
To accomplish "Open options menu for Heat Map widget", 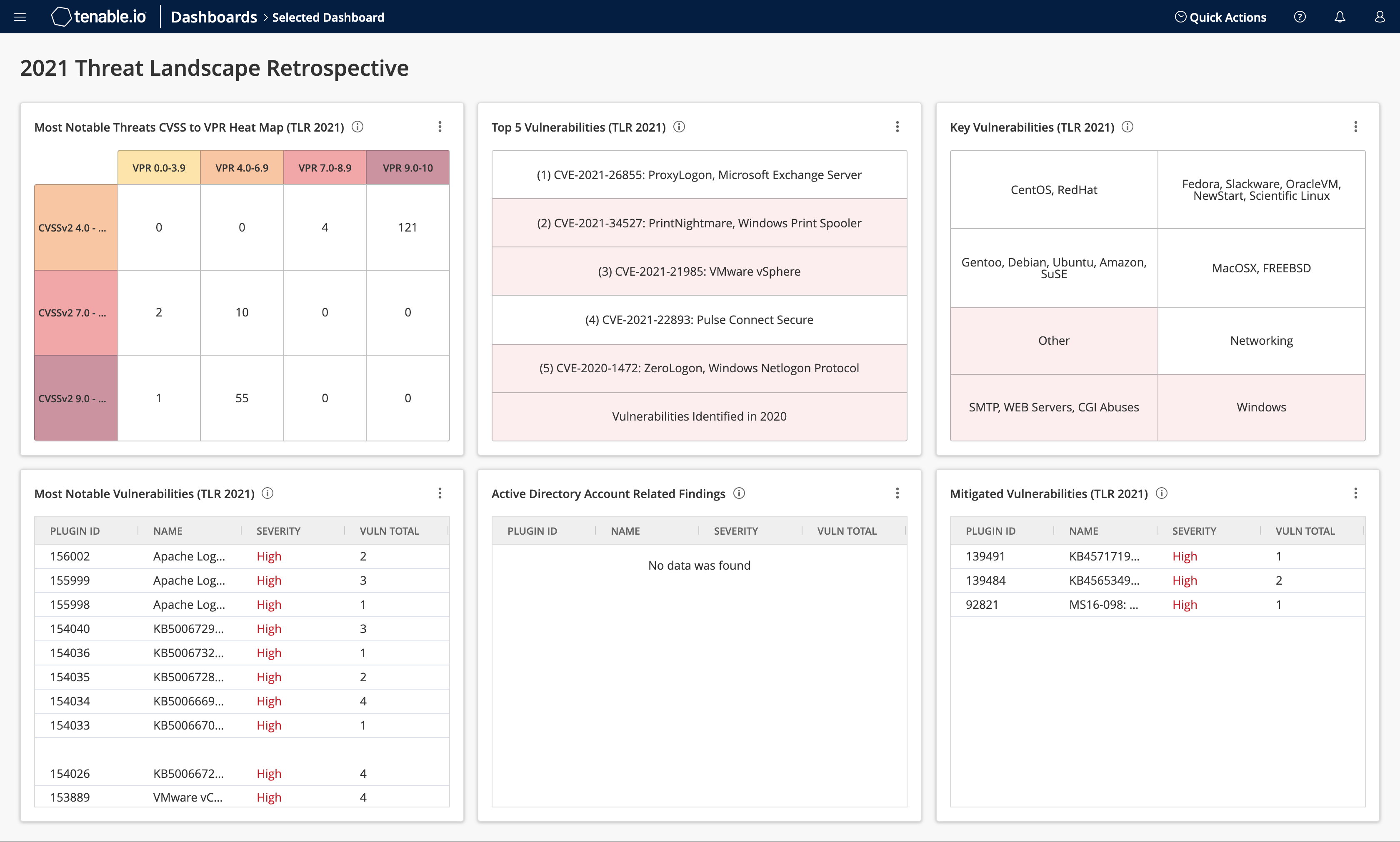I will pyautogui.click(x=440, y=127).
